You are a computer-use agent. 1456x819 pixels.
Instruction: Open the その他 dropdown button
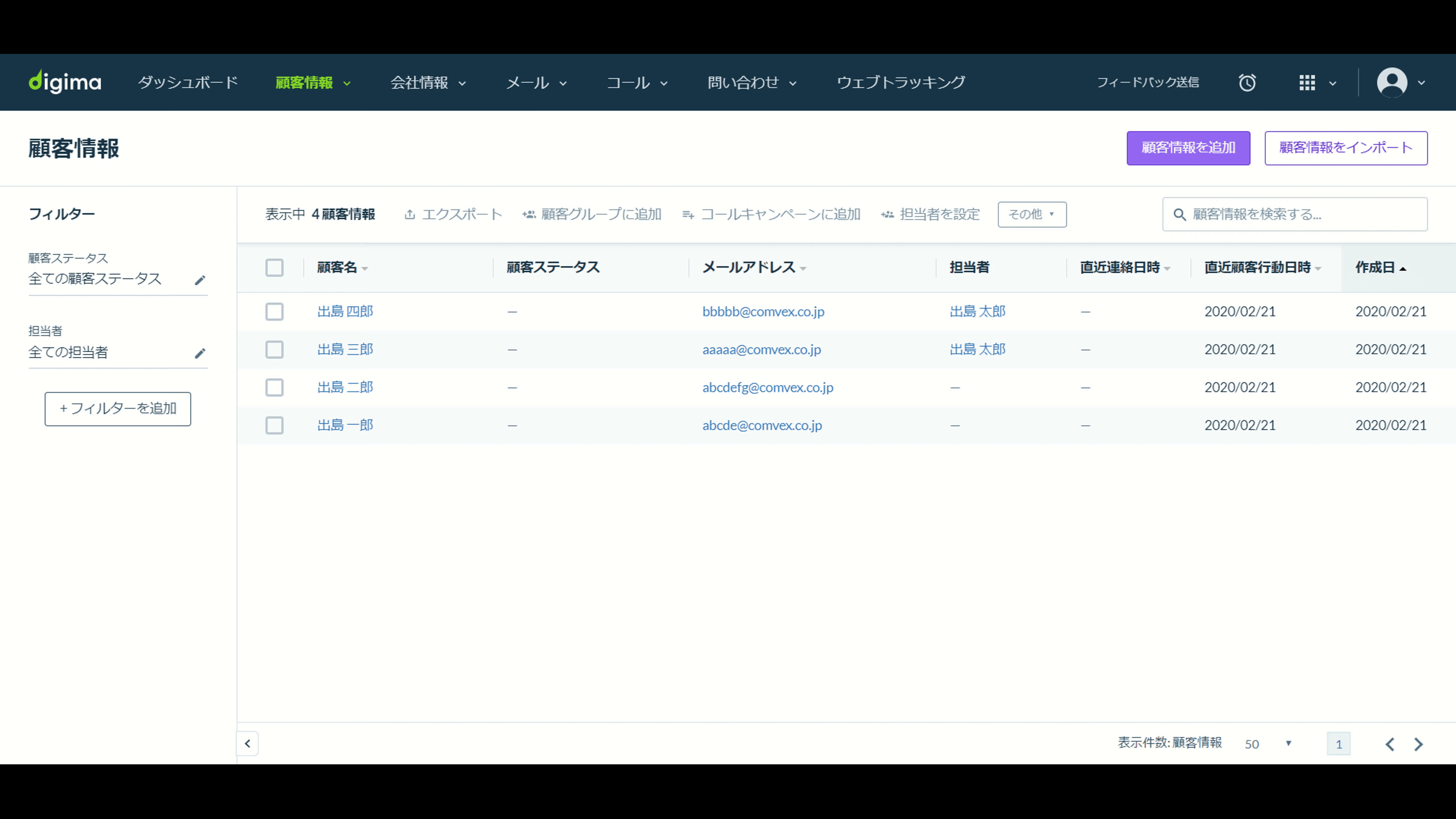click(x=1032, y=215)
